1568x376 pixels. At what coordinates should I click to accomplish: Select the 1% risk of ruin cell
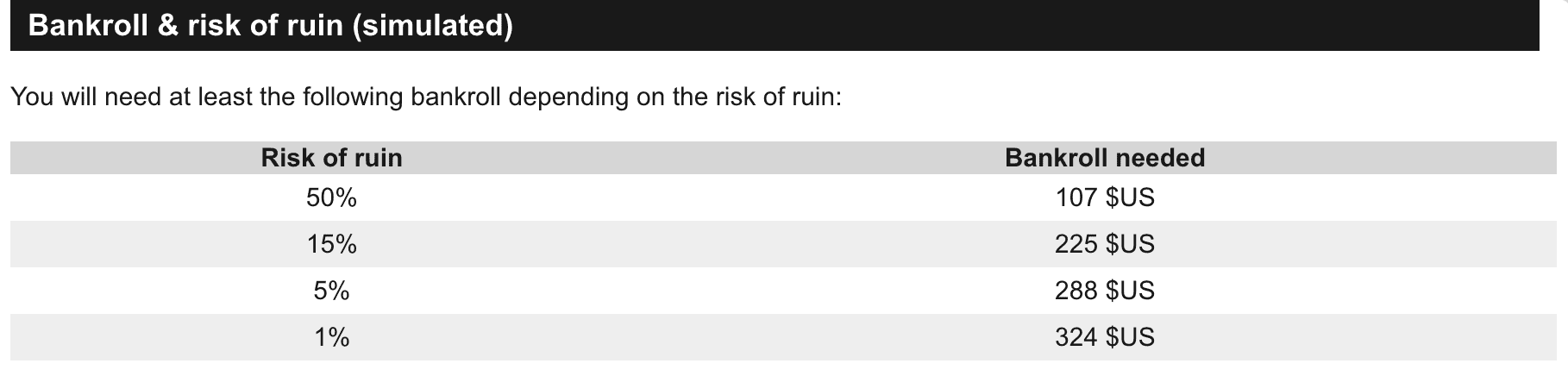[x=331, y=337]
